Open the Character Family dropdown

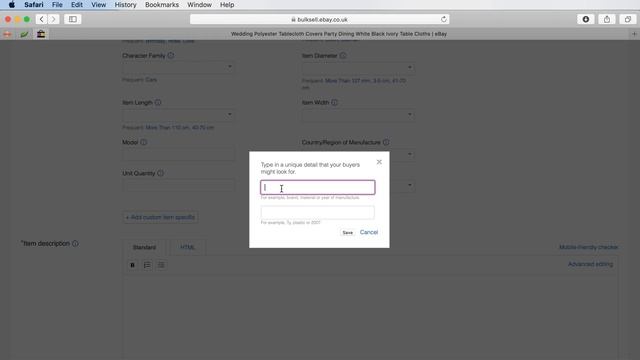pos(178,67)
